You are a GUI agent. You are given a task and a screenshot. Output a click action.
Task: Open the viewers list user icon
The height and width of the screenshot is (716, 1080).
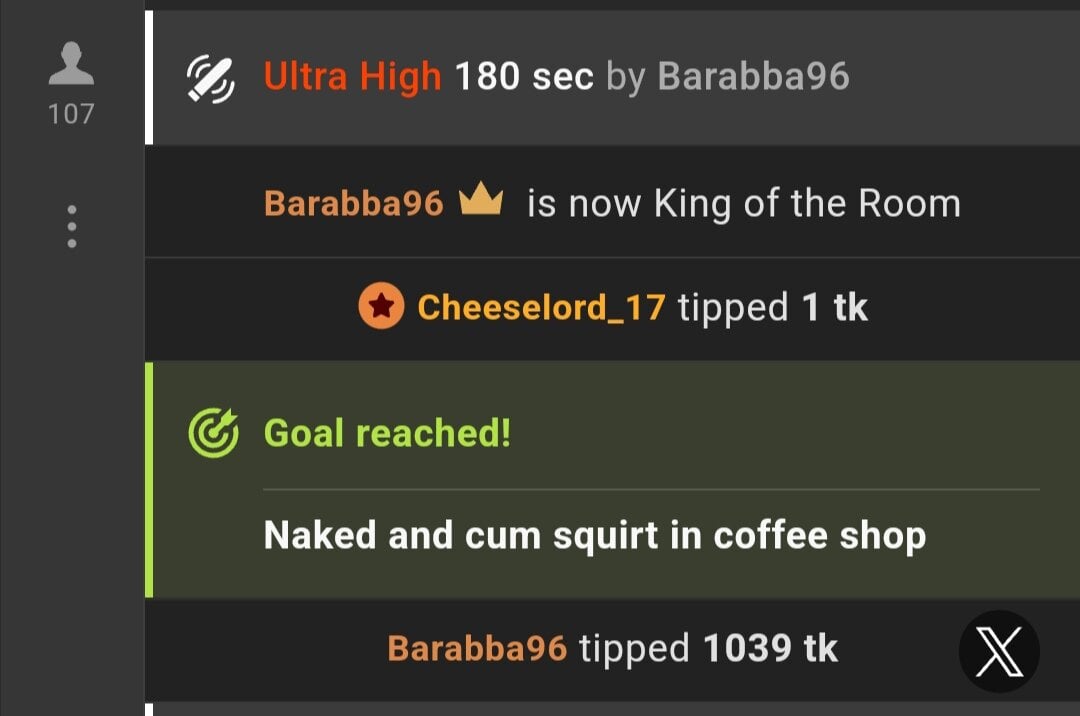click(x=71, y=63)
